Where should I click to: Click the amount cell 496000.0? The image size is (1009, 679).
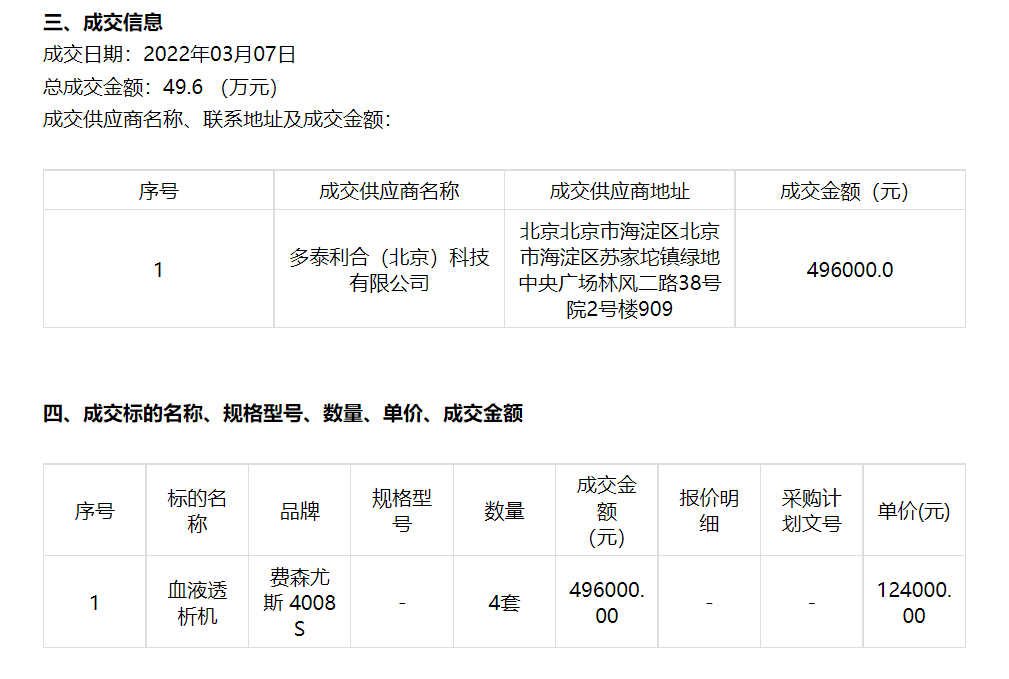click(x=849, y=270)
